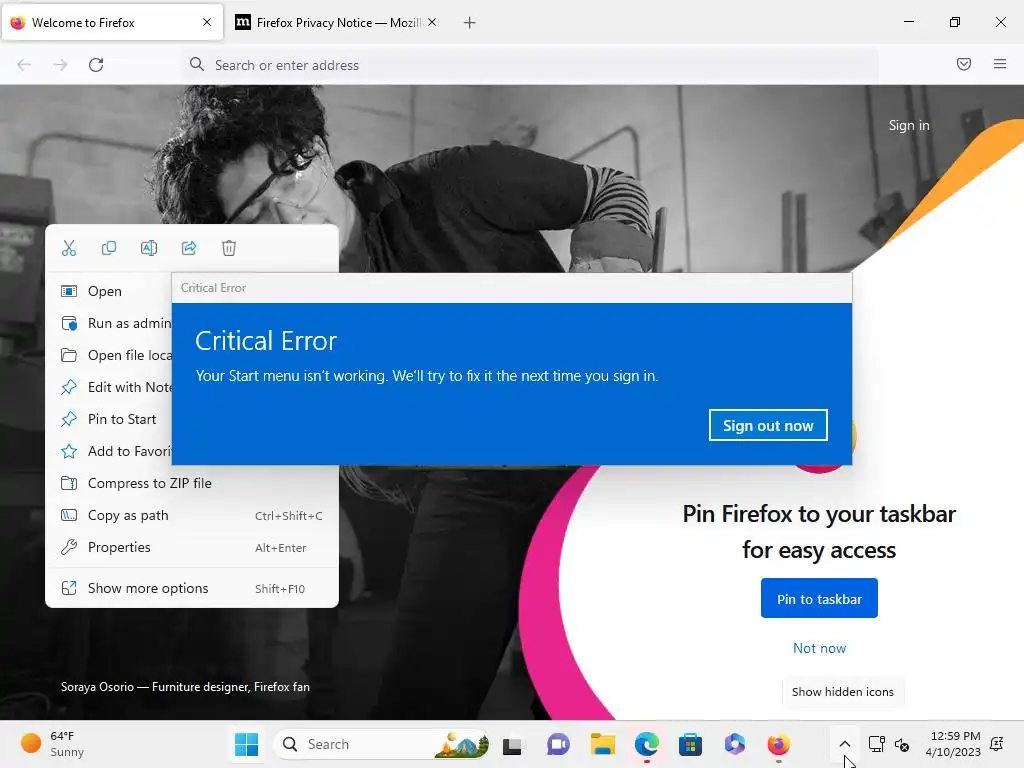Open the Windows Start button

pyautogui.click(x=247, y=744)
